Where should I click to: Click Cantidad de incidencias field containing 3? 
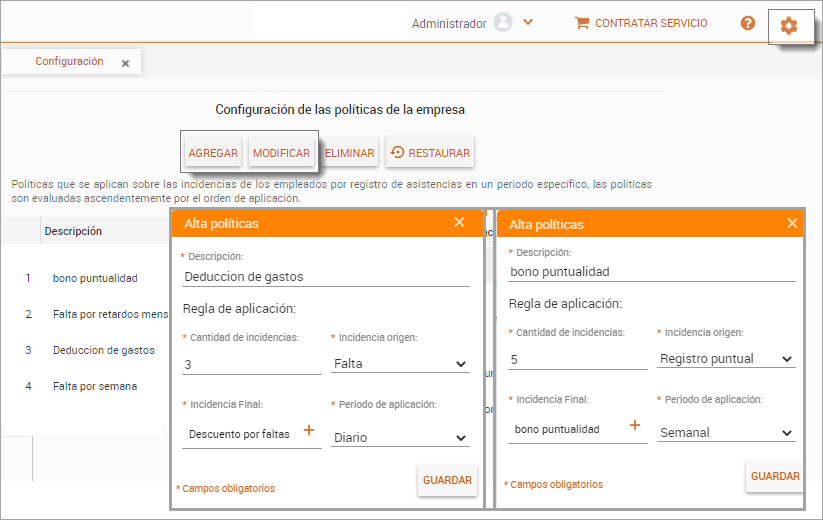click(251, 365)
